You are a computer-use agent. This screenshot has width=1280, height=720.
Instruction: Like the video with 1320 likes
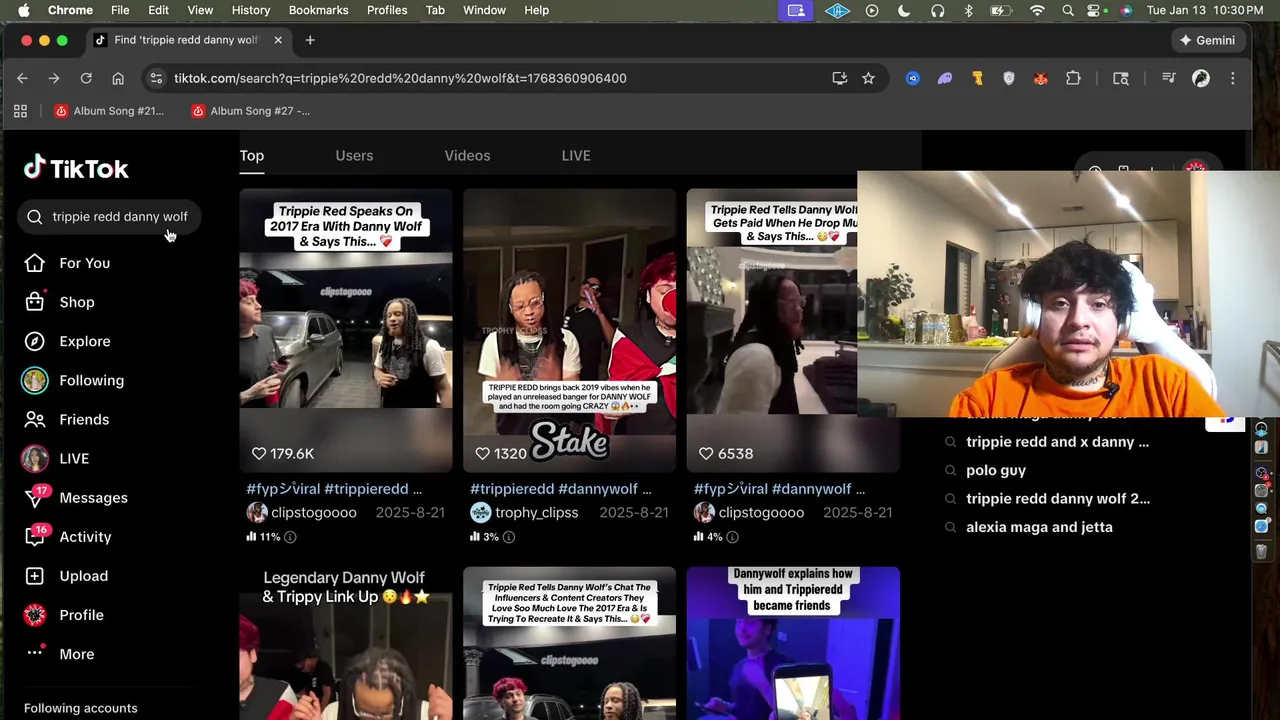[x=482, y=453]
